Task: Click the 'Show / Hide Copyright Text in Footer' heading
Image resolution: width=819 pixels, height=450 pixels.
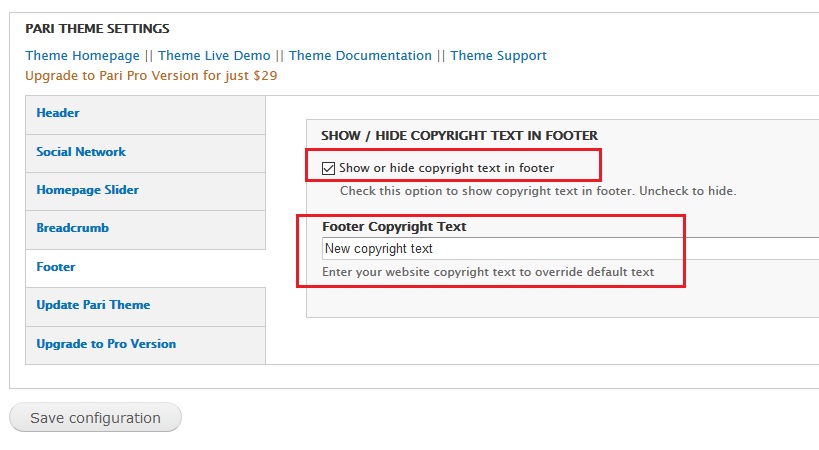Action: (459, 135)
